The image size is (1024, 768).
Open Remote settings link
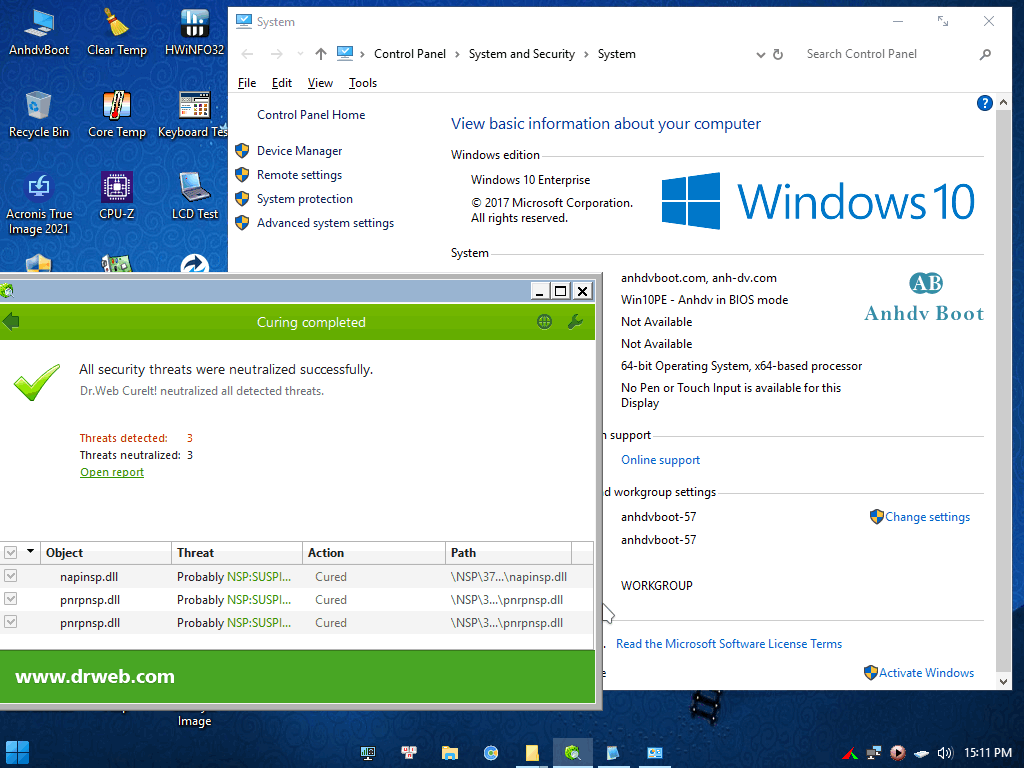[x=299, y=175]
